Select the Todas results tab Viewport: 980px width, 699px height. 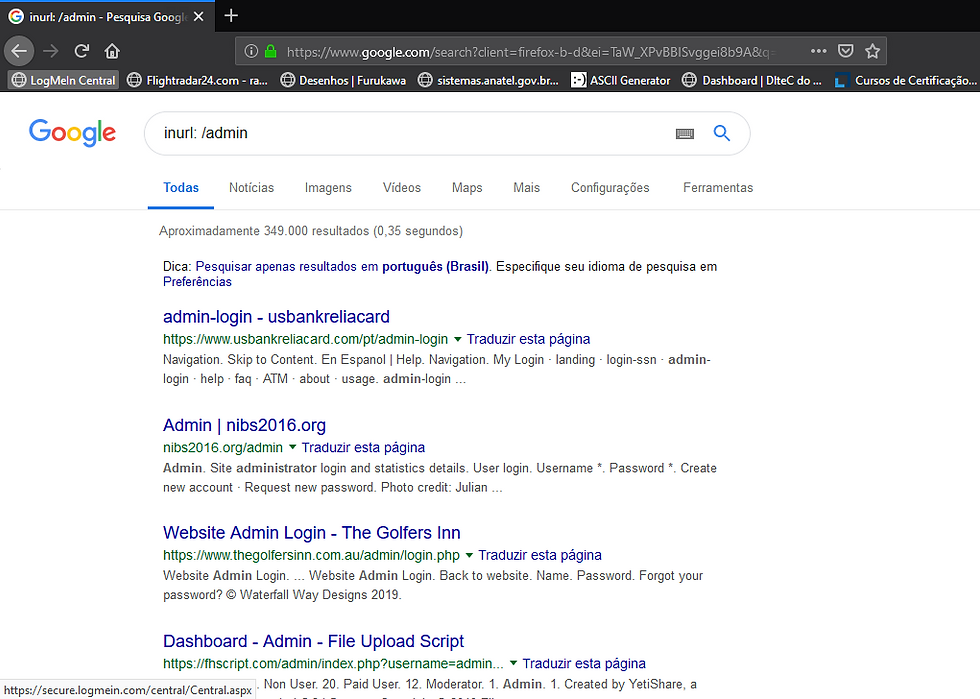181,188
